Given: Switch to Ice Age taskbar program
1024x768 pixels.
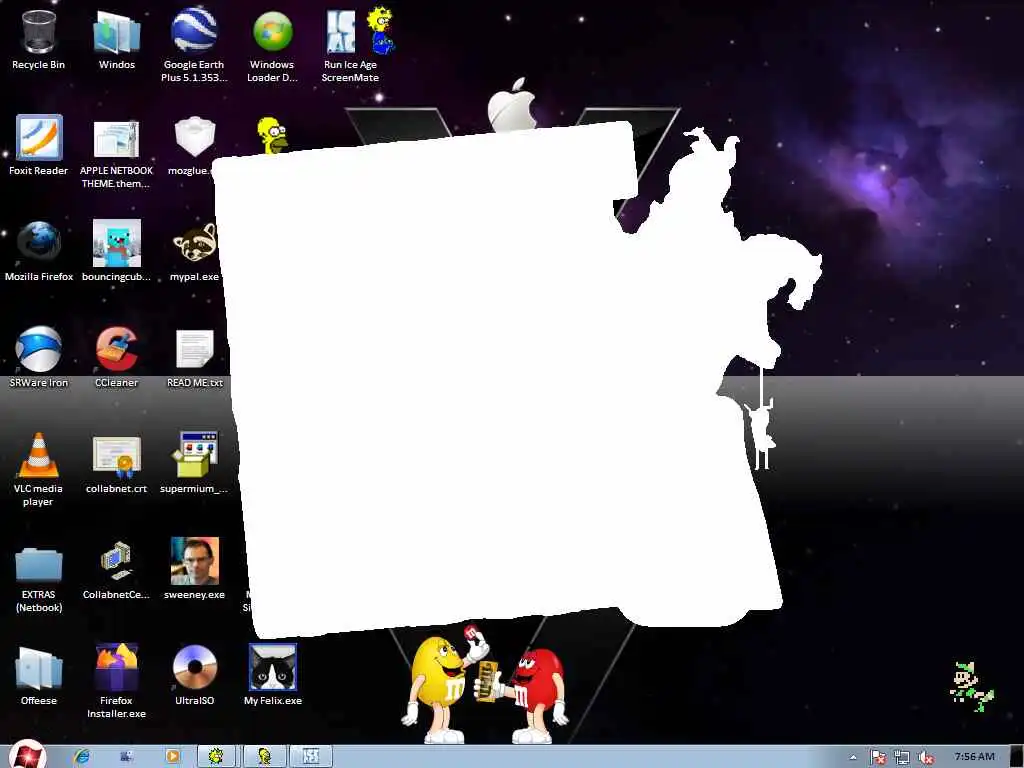Looking at the screenshot, I should (x=311, y=756).
